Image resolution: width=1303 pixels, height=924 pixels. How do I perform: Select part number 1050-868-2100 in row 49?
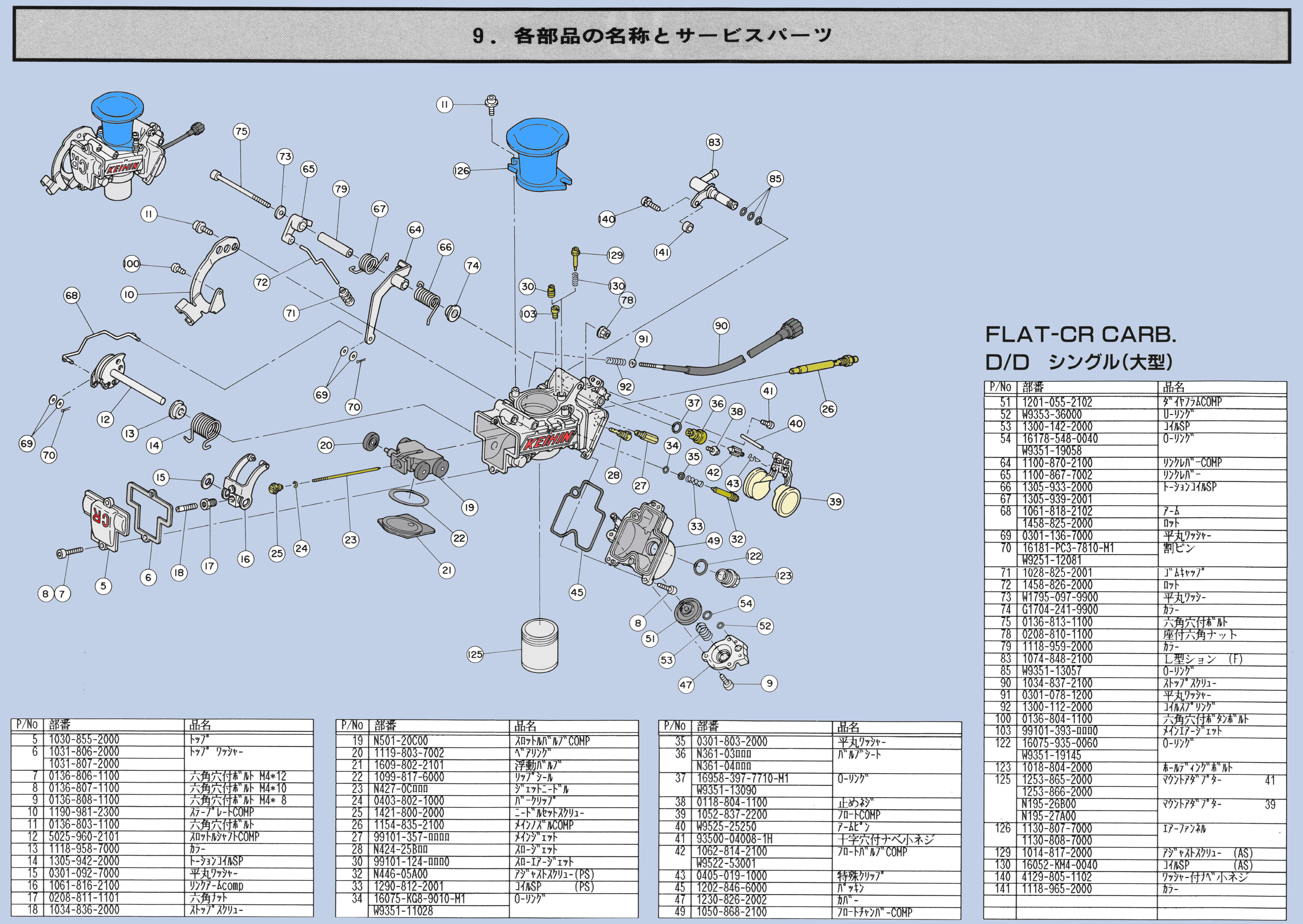732,912
